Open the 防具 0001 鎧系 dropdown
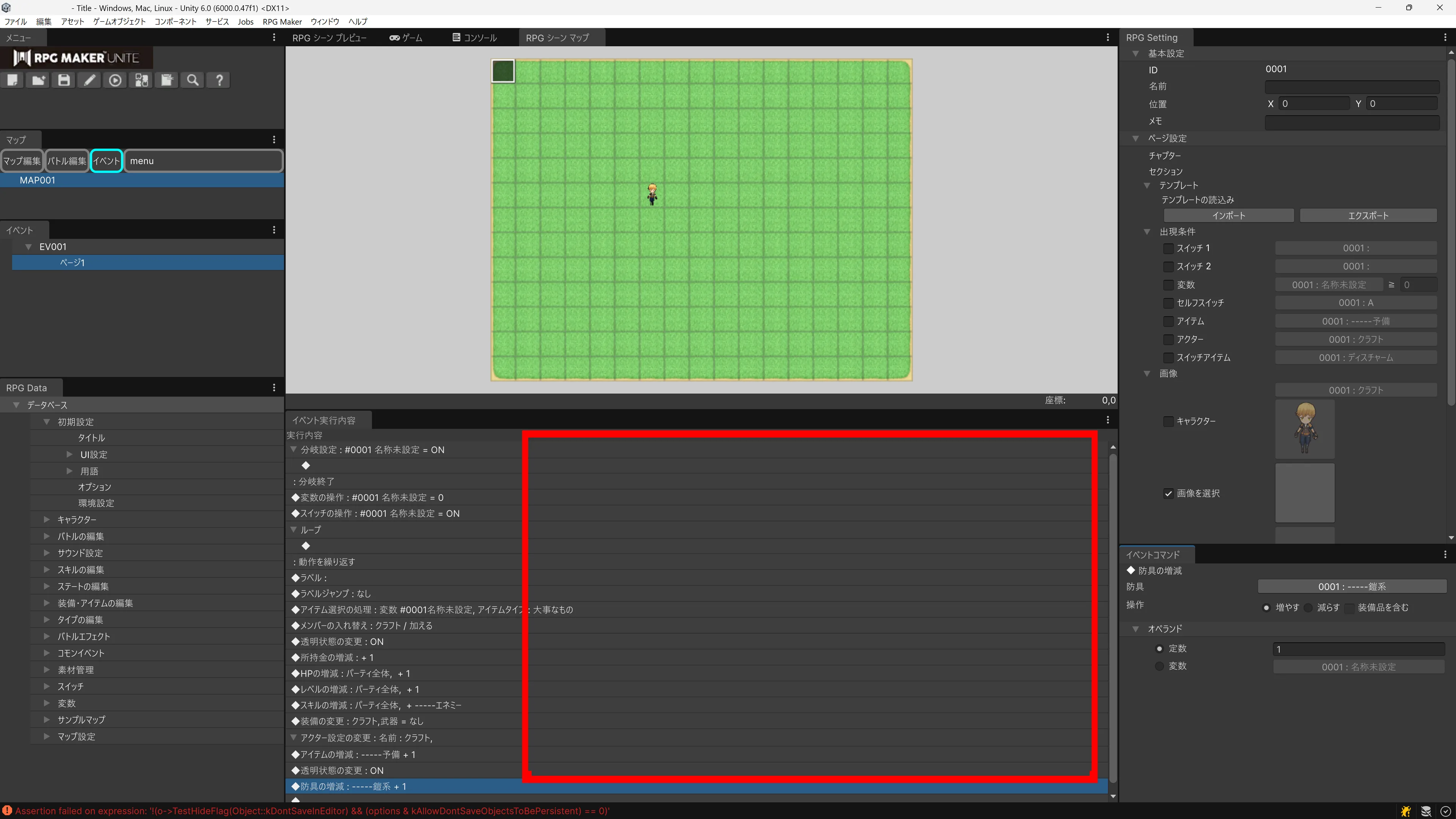This screenshot has height=819, width=1456. pos(1351,587)
